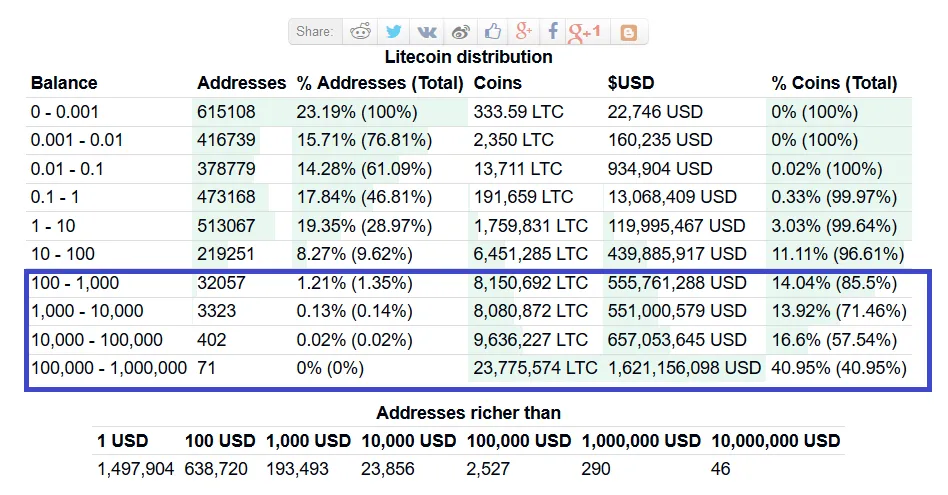
Task: Select the 0.1 - 1 balance cell
Action: coord(55,197)
